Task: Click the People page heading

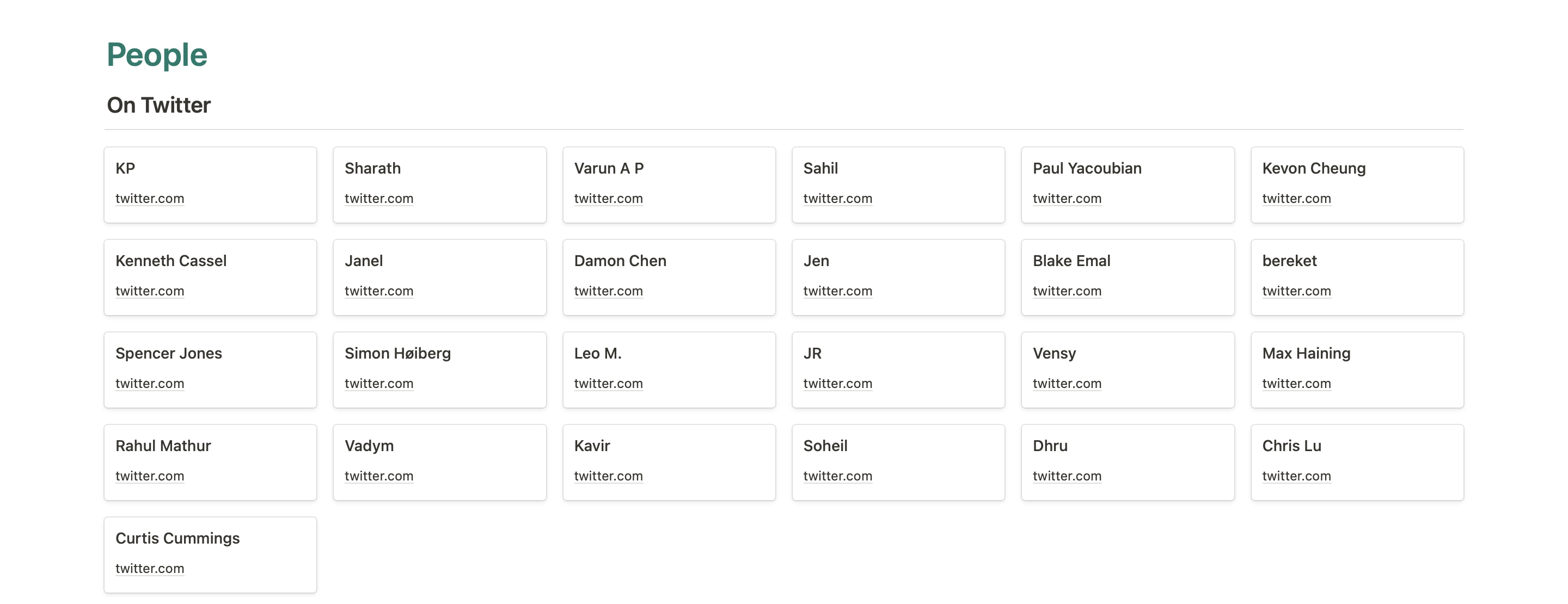Action: (x=157, y=55)
